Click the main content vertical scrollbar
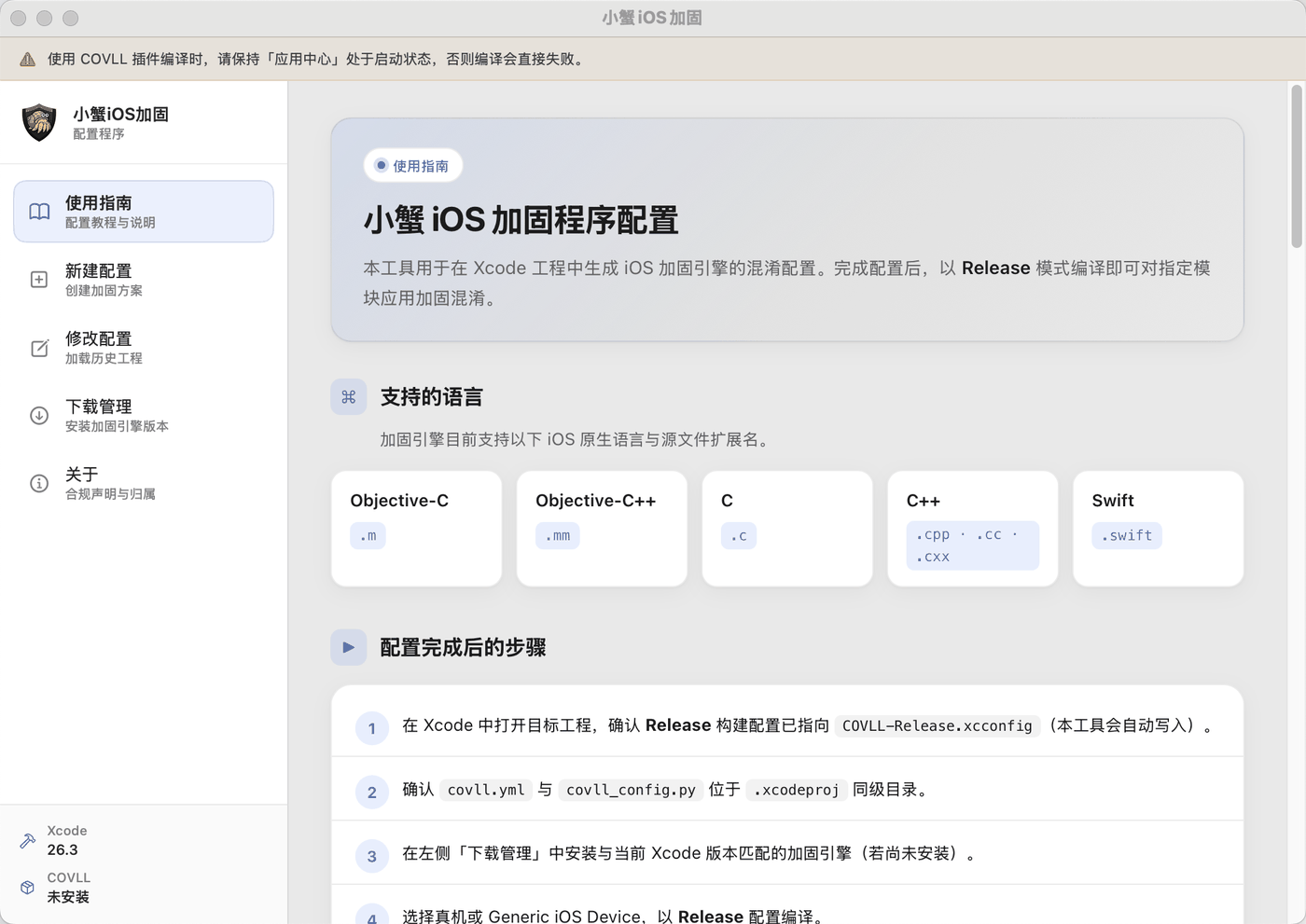 [x=1296, y=166]
